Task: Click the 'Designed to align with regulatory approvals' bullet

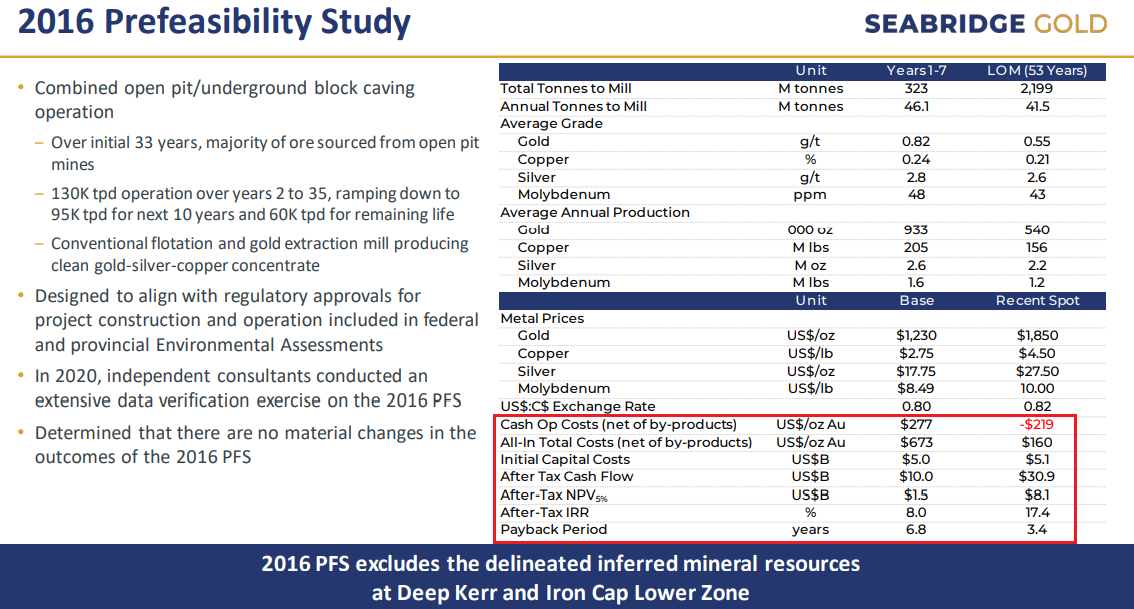Action: click(256, 320)
